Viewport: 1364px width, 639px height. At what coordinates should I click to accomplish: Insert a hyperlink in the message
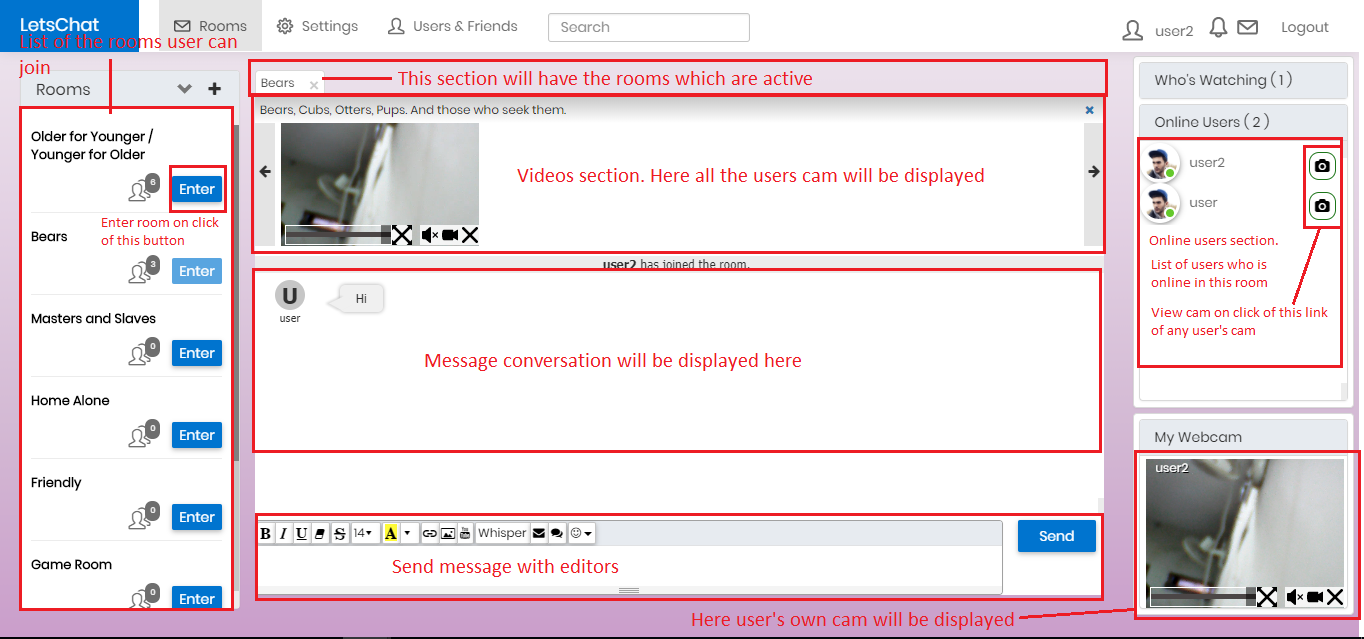tap(429, 534)
